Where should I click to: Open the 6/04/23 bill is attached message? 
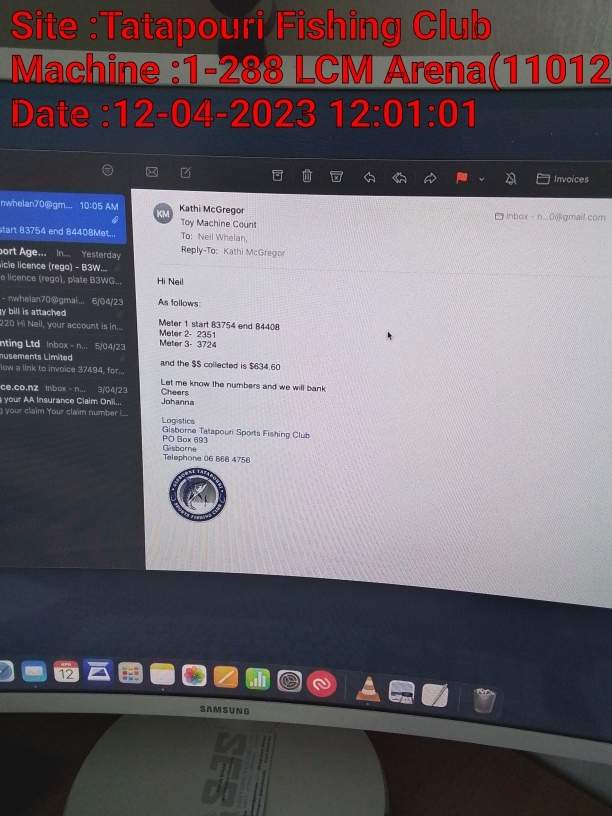point(62,313)
